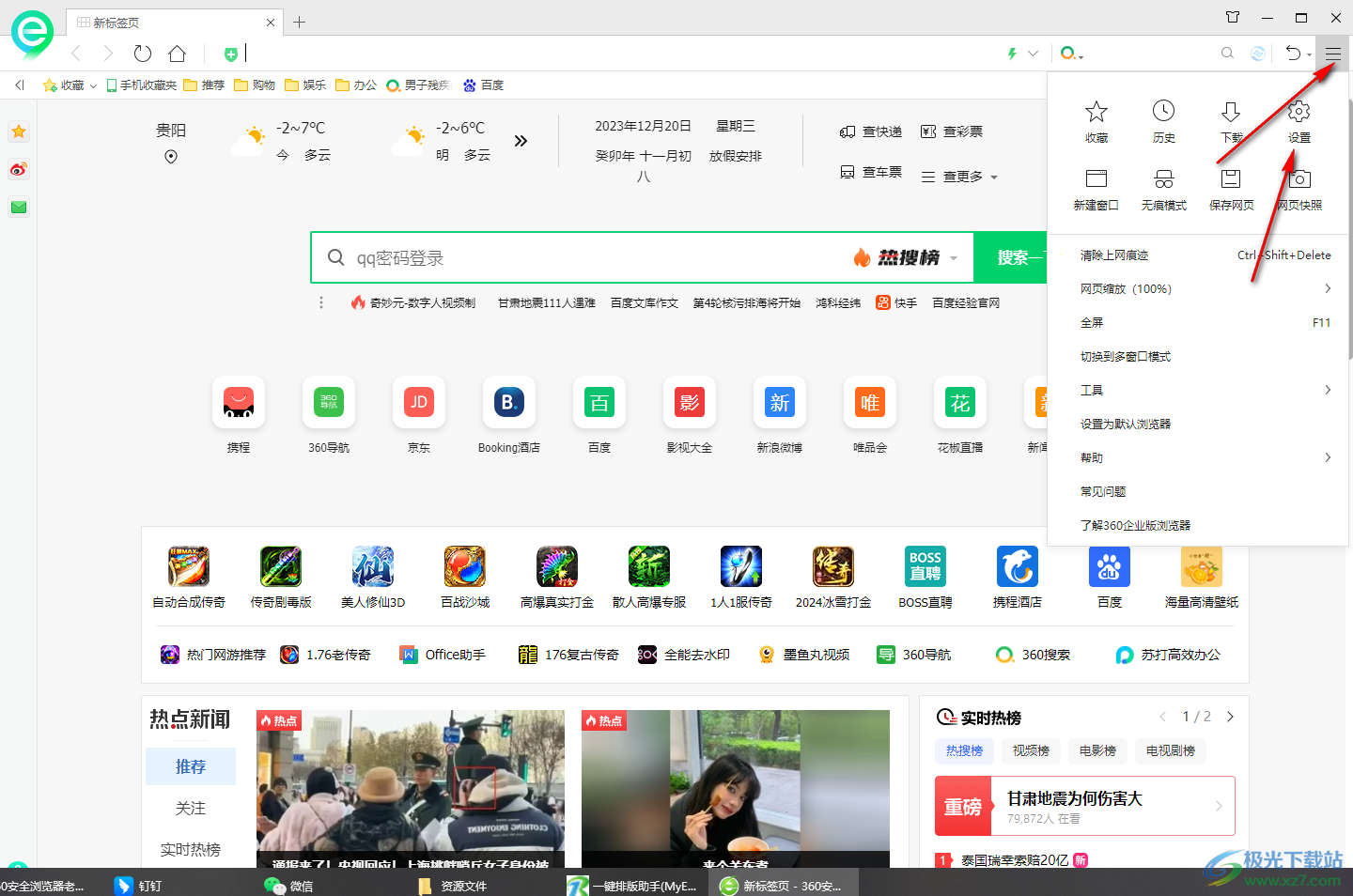Click the hamburger main menu button
This screenshot has height=896, width=1353.
pos(1332,54)
